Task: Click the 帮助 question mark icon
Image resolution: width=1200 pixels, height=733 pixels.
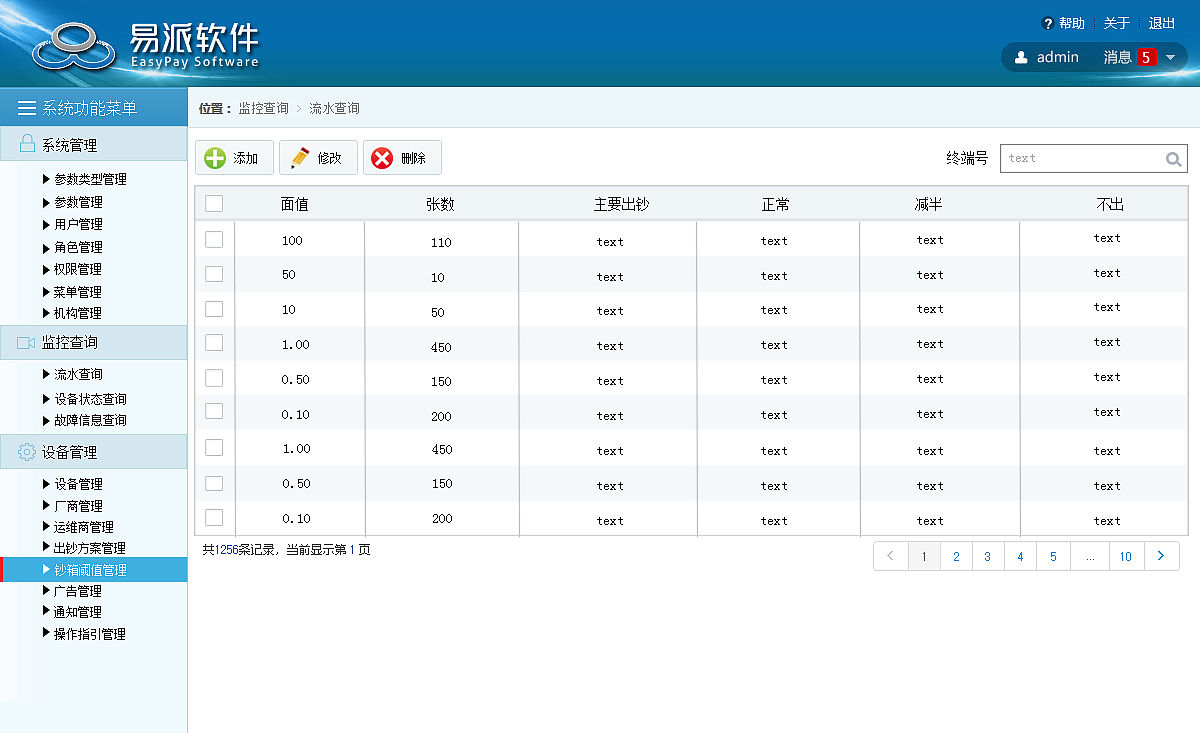Action: 1046,22
